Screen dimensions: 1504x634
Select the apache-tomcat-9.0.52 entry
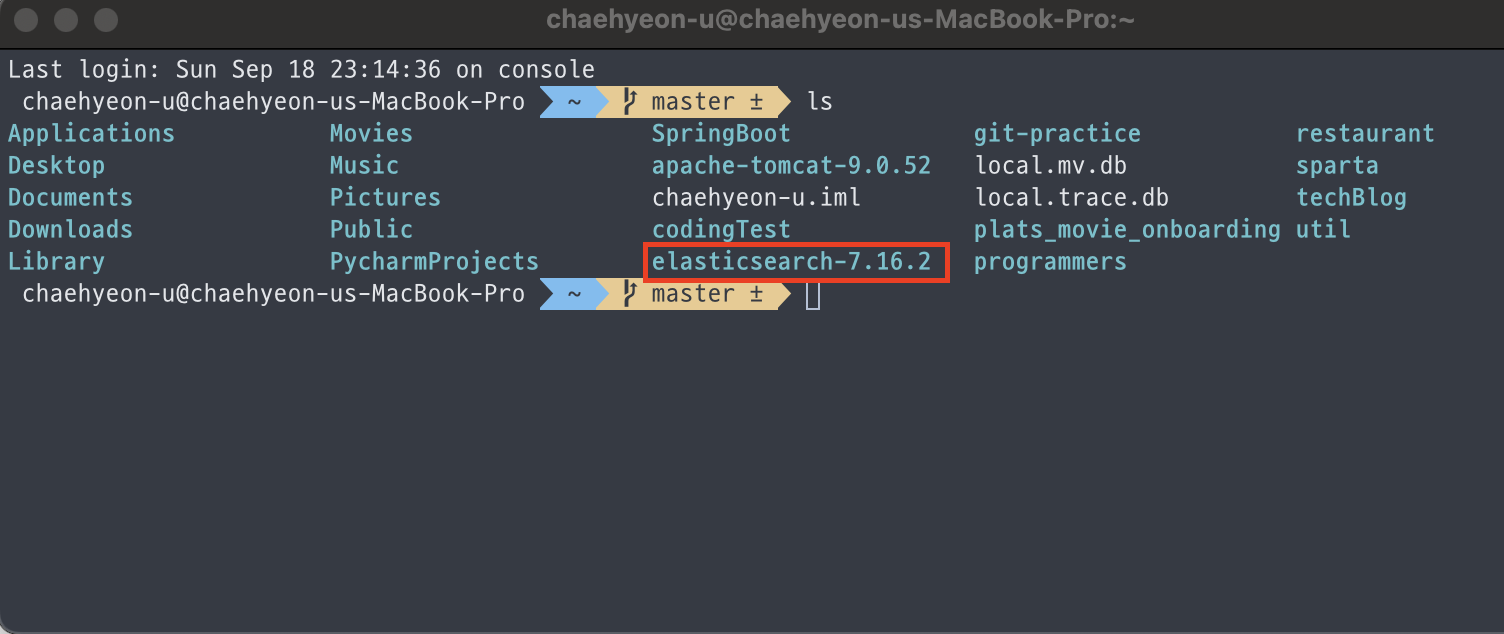point(791,166)
